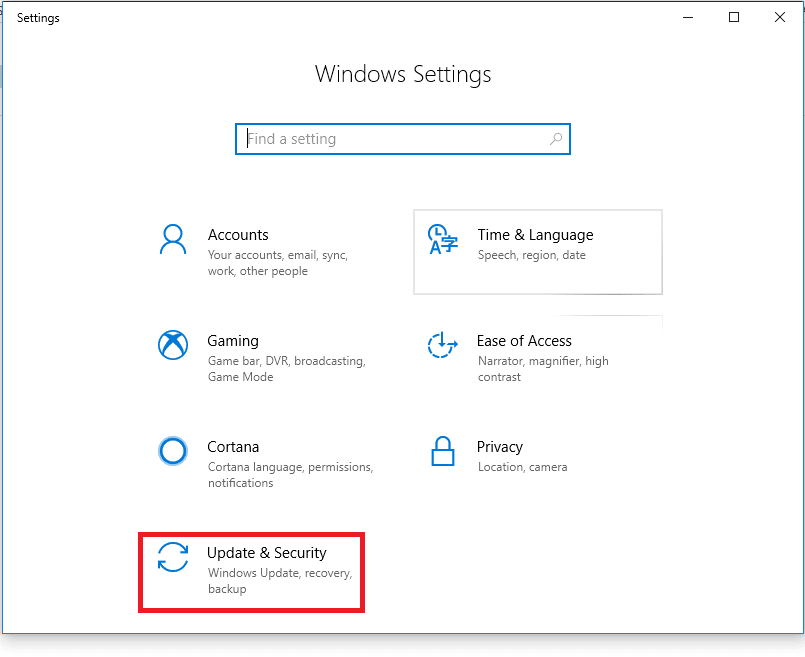Click the Gaming Xbox logo icon

pyautogui.click(x=173, y=345)
